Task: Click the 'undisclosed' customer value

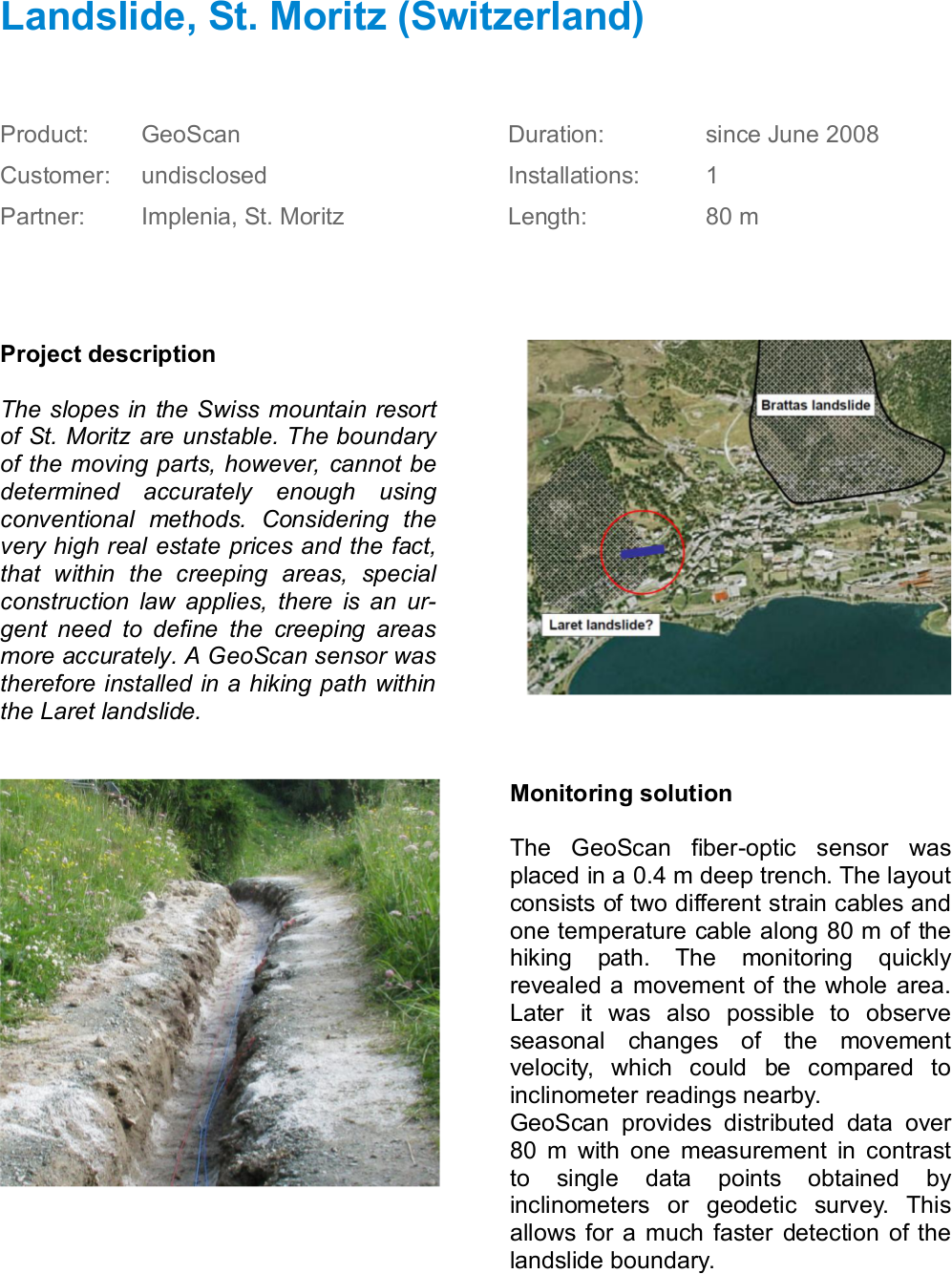Action: tap(203, 176)
